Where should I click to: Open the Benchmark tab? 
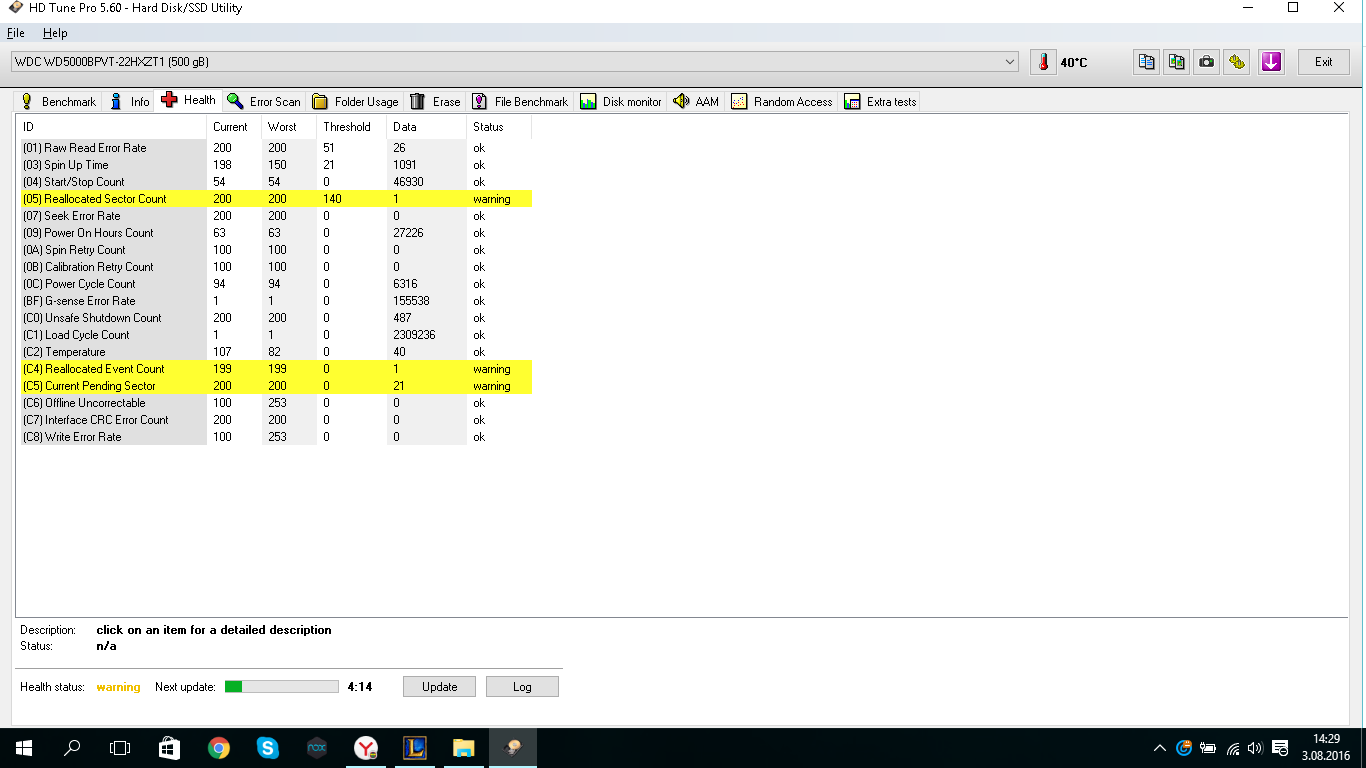click(x=58, y=101)
